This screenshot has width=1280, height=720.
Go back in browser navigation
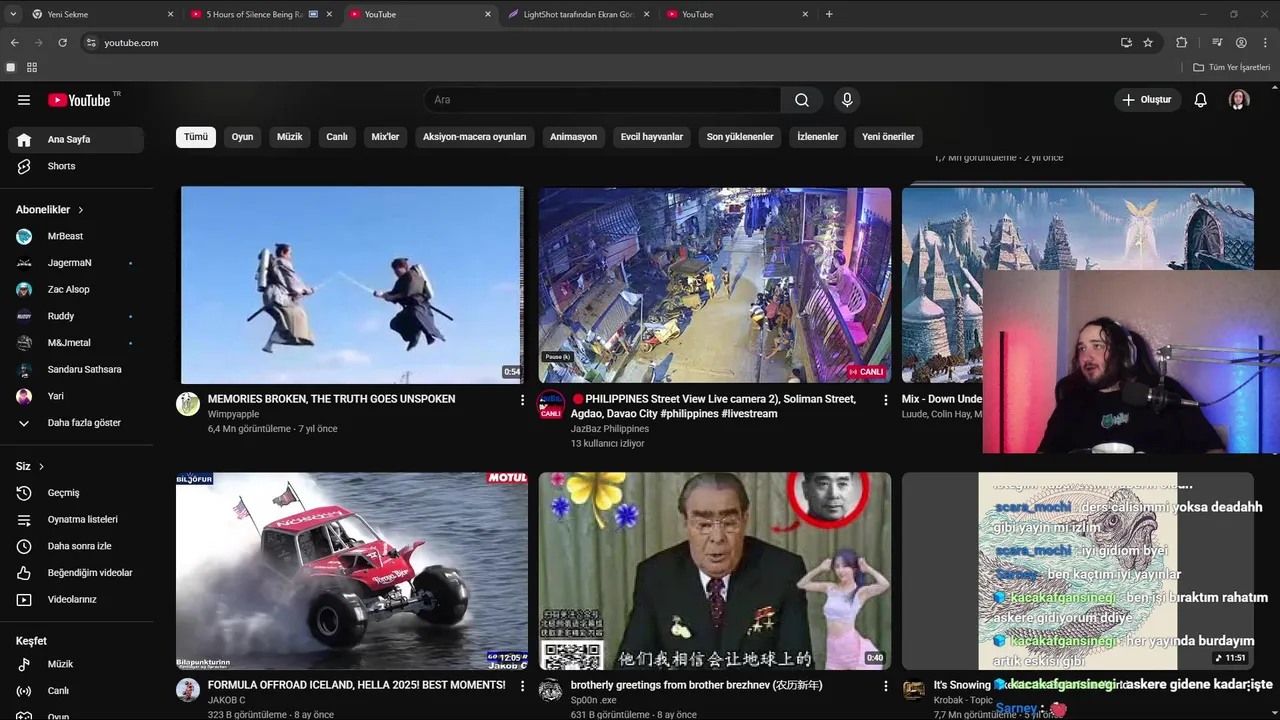coord(14,43)
